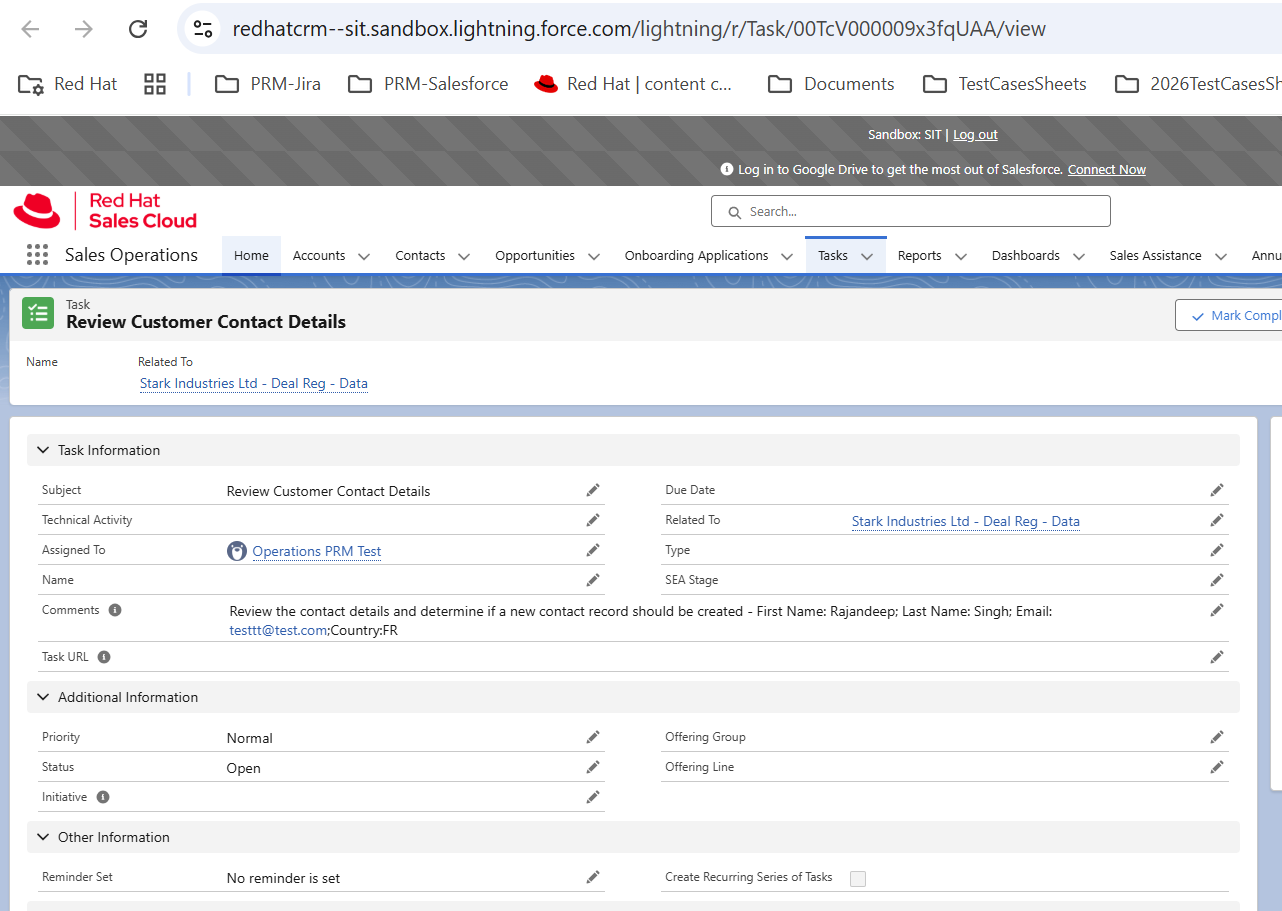Open the Opportunities tab dropdown chevron
Image resolution: width=1282 pixels, height=911 pixels.
(x=594, y=256)
